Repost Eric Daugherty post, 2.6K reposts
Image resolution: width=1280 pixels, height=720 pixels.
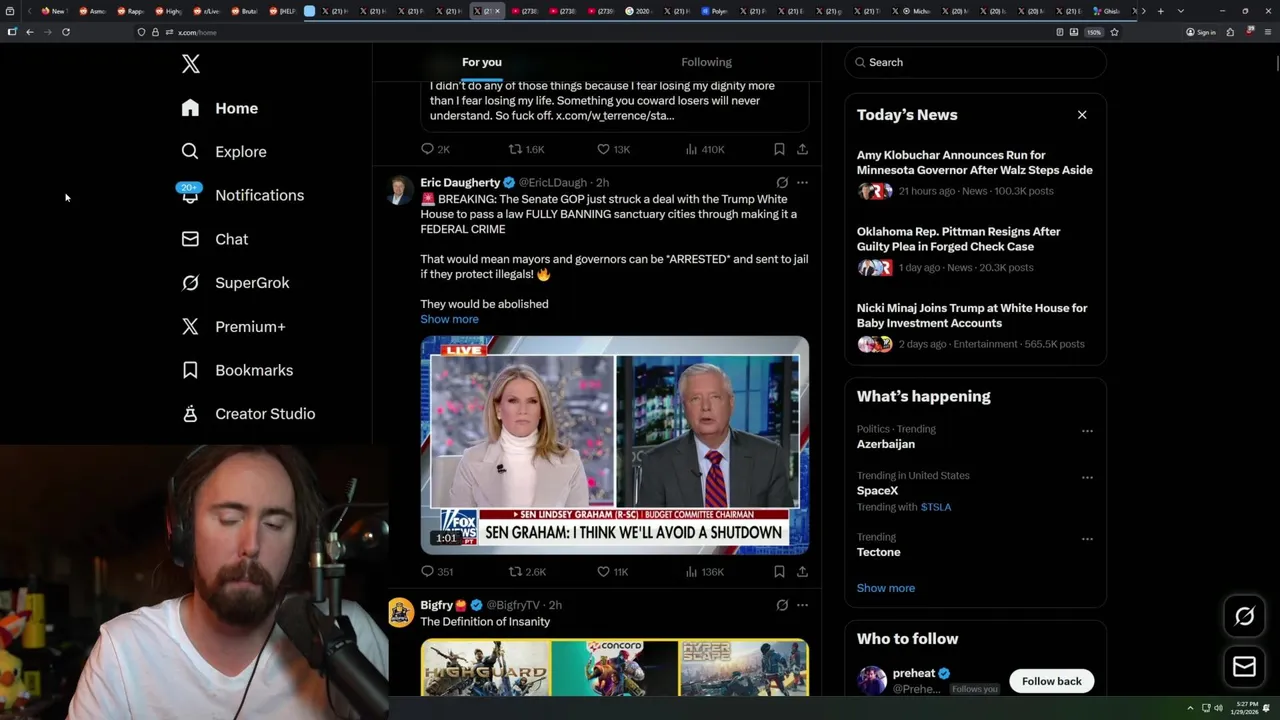pos(527,572)
